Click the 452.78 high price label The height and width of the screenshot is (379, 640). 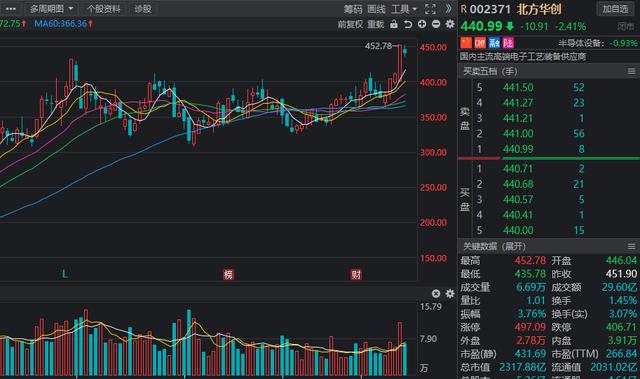pyautogui.click(x=378, y=46)
